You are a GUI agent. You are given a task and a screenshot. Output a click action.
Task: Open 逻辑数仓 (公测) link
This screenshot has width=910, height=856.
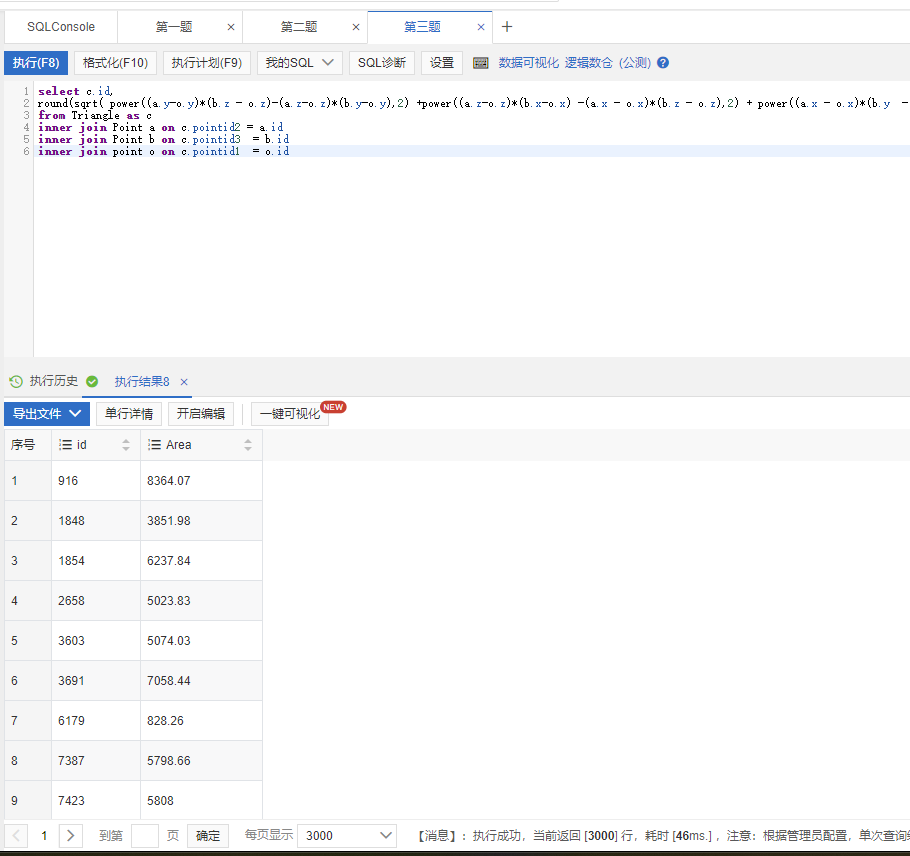[x=608, y=63]
